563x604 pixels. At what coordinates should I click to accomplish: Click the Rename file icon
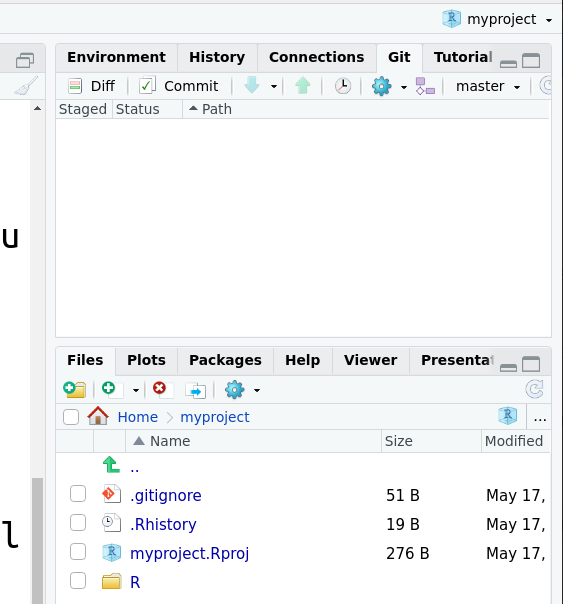[196, 391]
